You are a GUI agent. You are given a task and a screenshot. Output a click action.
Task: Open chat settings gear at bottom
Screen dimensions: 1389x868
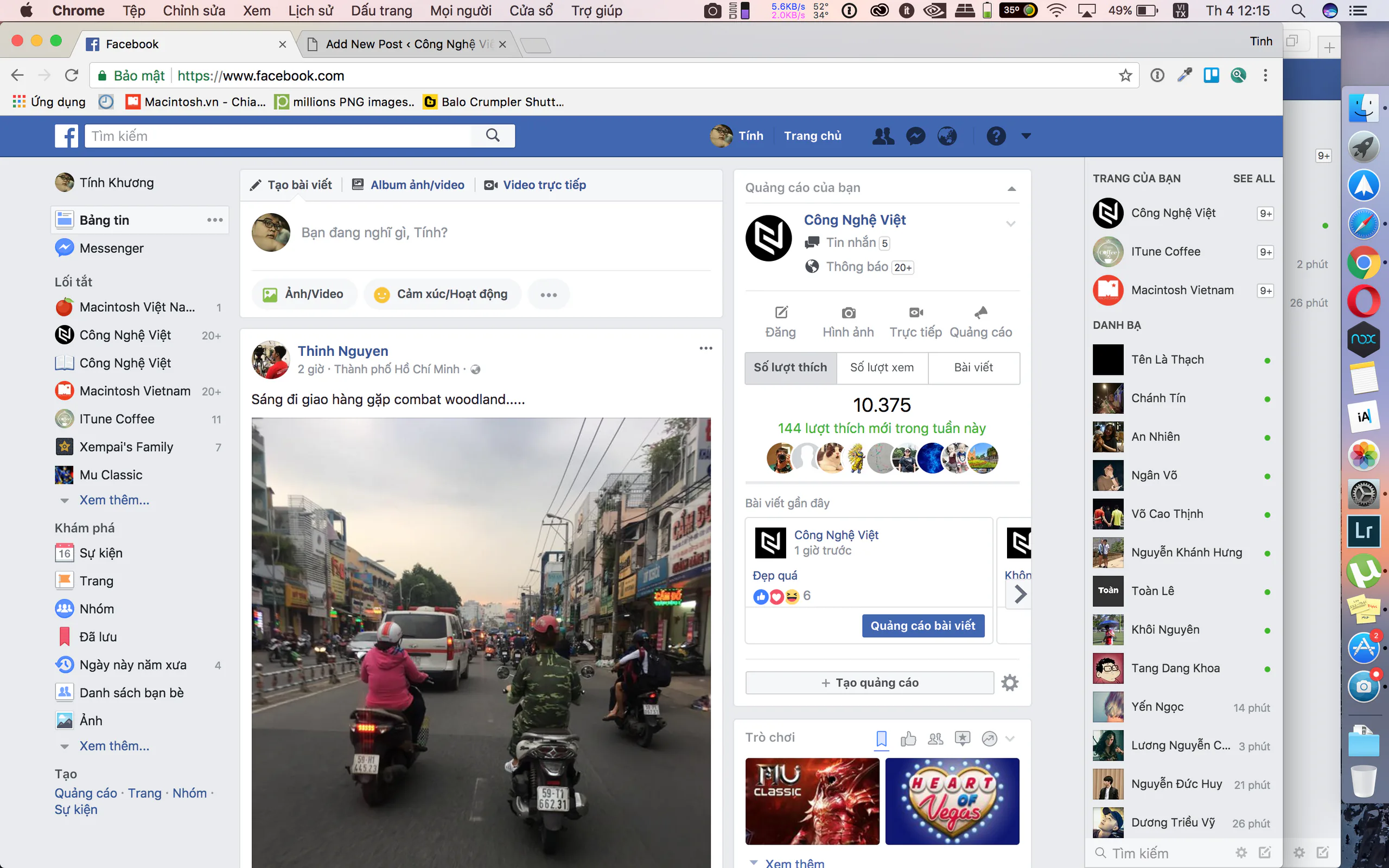point(1241,852)
